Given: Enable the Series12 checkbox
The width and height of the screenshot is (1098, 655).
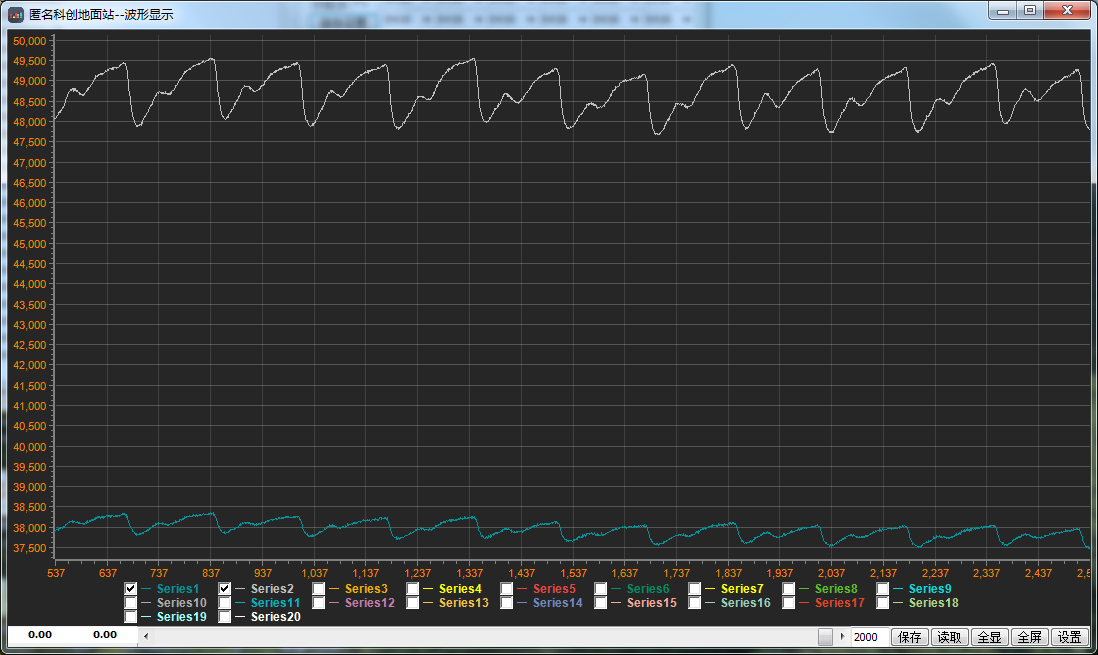Looking at the screenshot, I should click(319, 602).
